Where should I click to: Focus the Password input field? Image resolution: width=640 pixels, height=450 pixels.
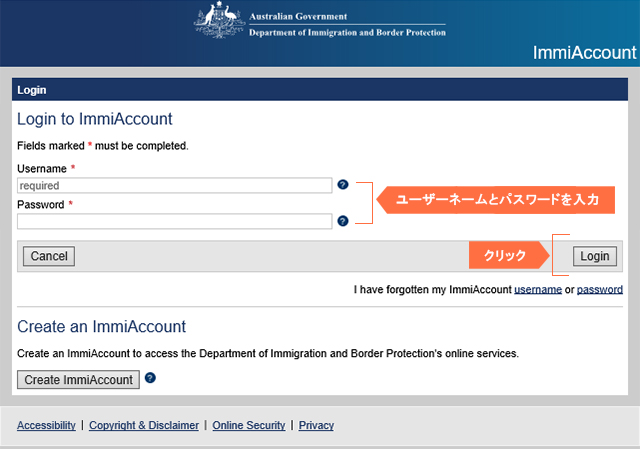pyautogui.click(x=175, y=221)
